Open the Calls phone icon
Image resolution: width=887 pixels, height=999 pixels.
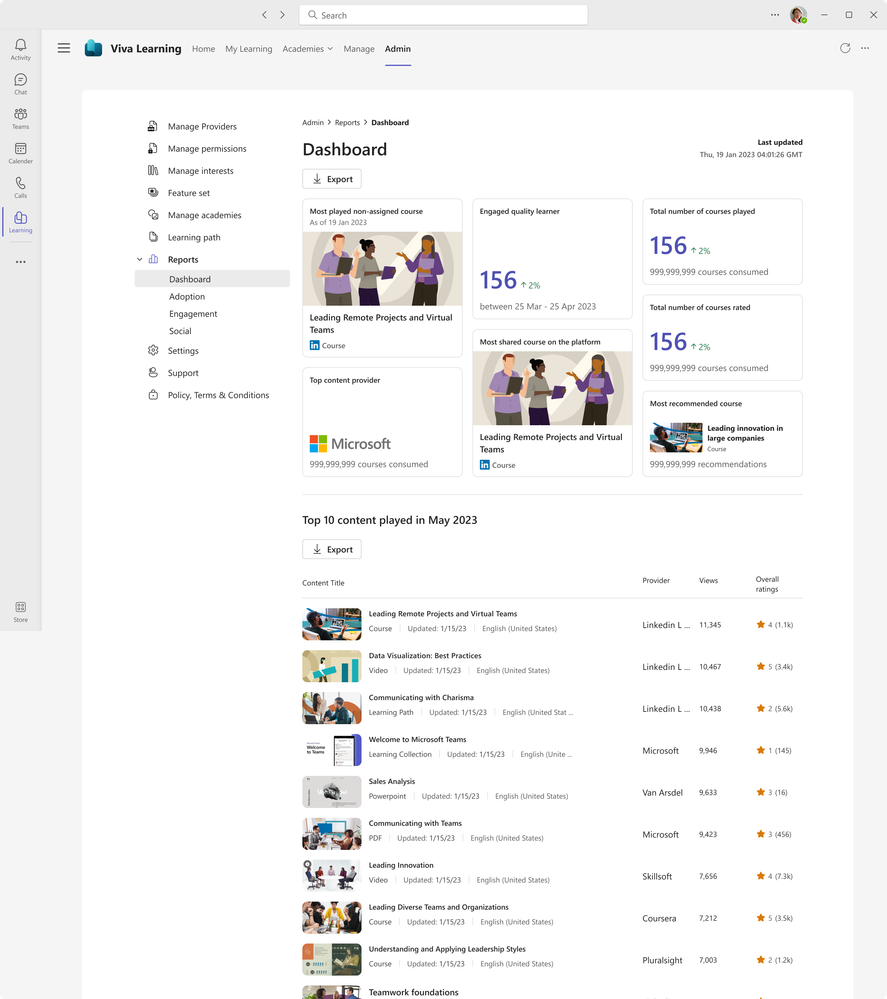click(x=20, y=183)
